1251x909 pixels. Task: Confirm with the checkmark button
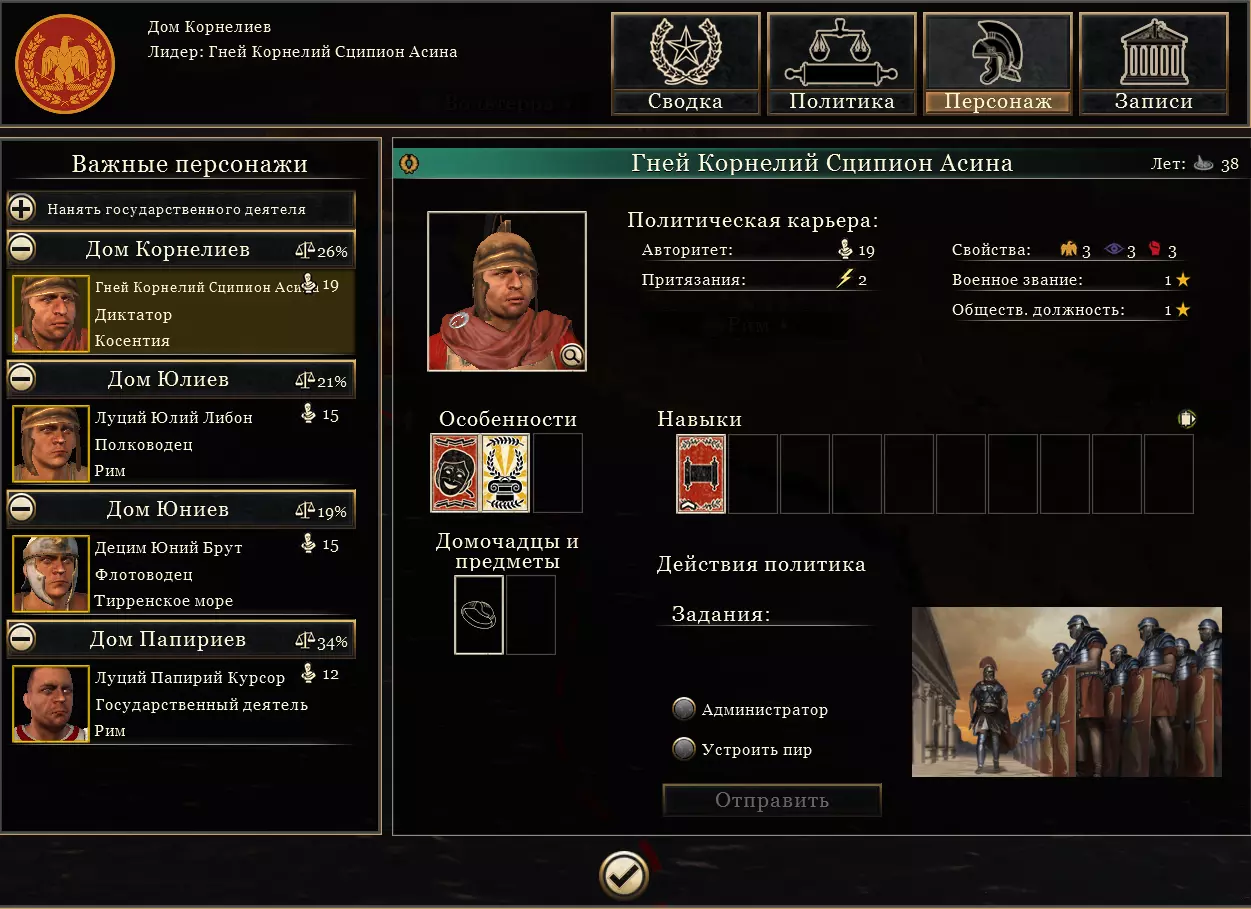(x=624, y=876)
